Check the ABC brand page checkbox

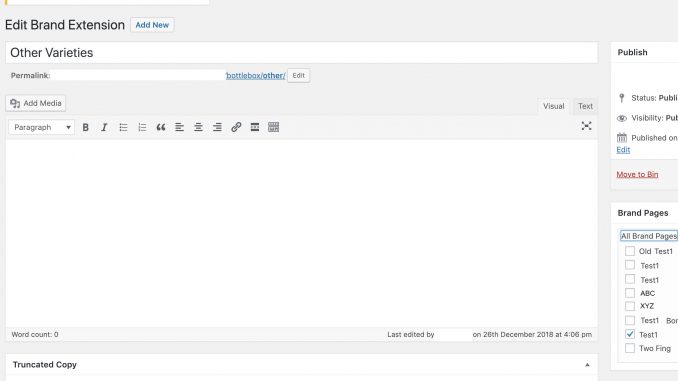[x=630, y=293]
